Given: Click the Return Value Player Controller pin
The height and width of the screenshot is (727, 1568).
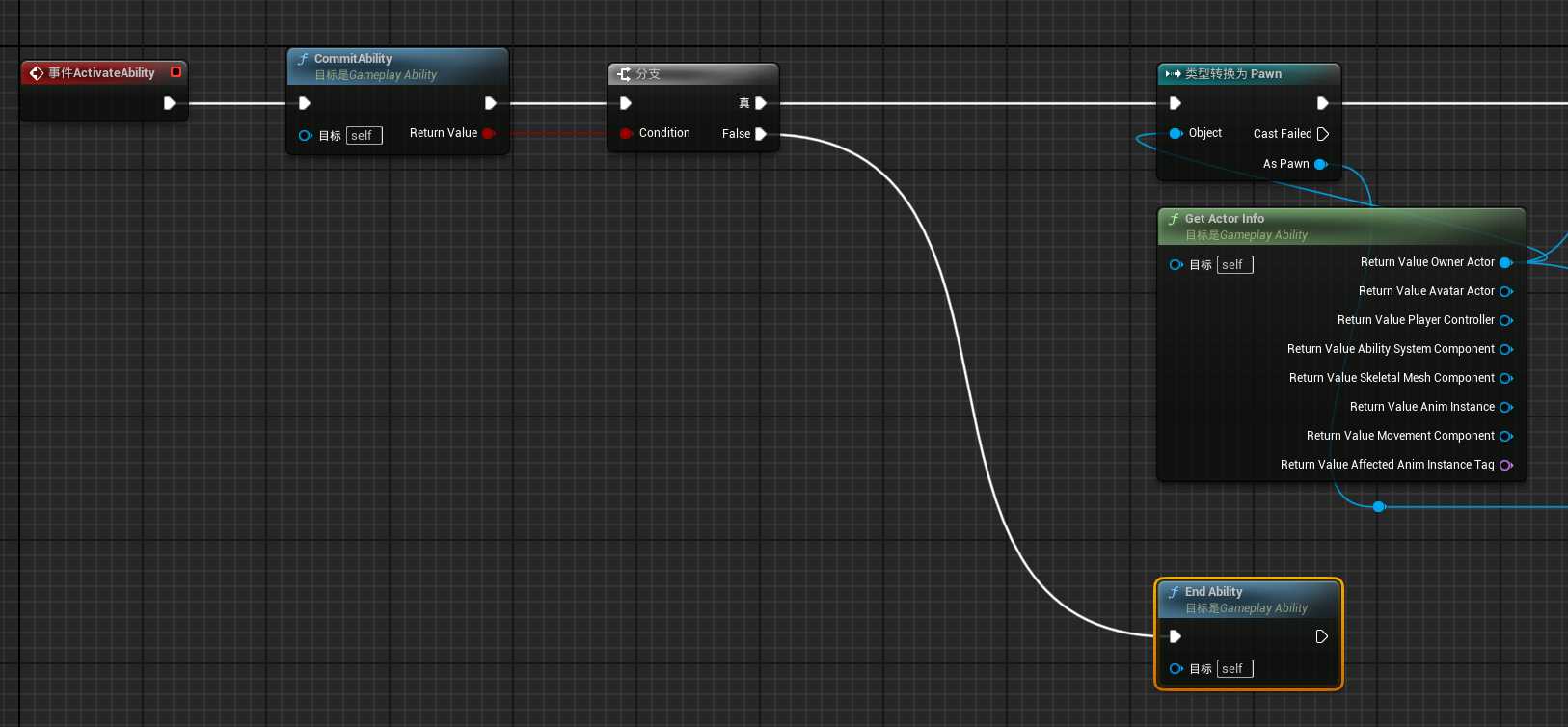Looking at the screenshot, I should pos(1505,320).
